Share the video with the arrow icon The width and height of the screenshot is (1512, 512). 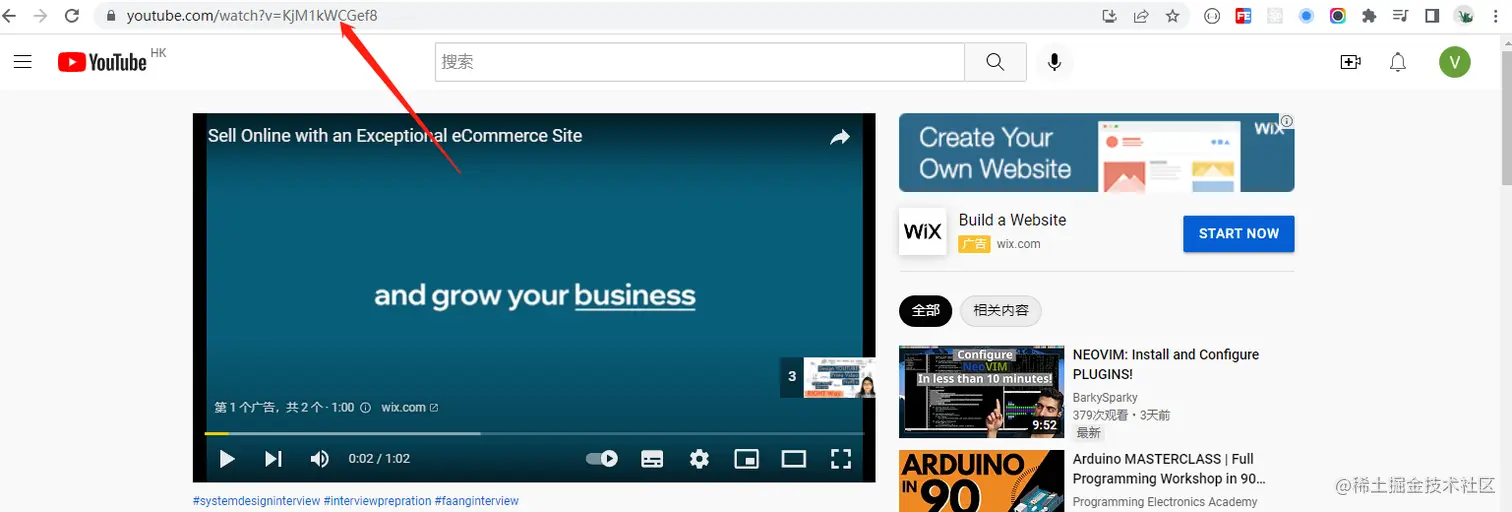click(x=840, y=137)
